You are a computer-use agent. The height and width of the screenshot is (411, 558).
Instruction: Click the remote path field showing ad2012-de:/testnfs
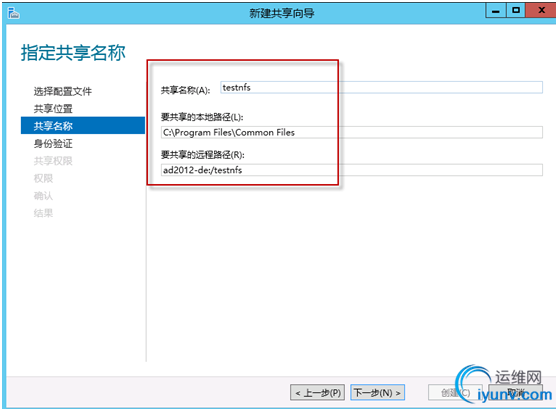[352, 170]
